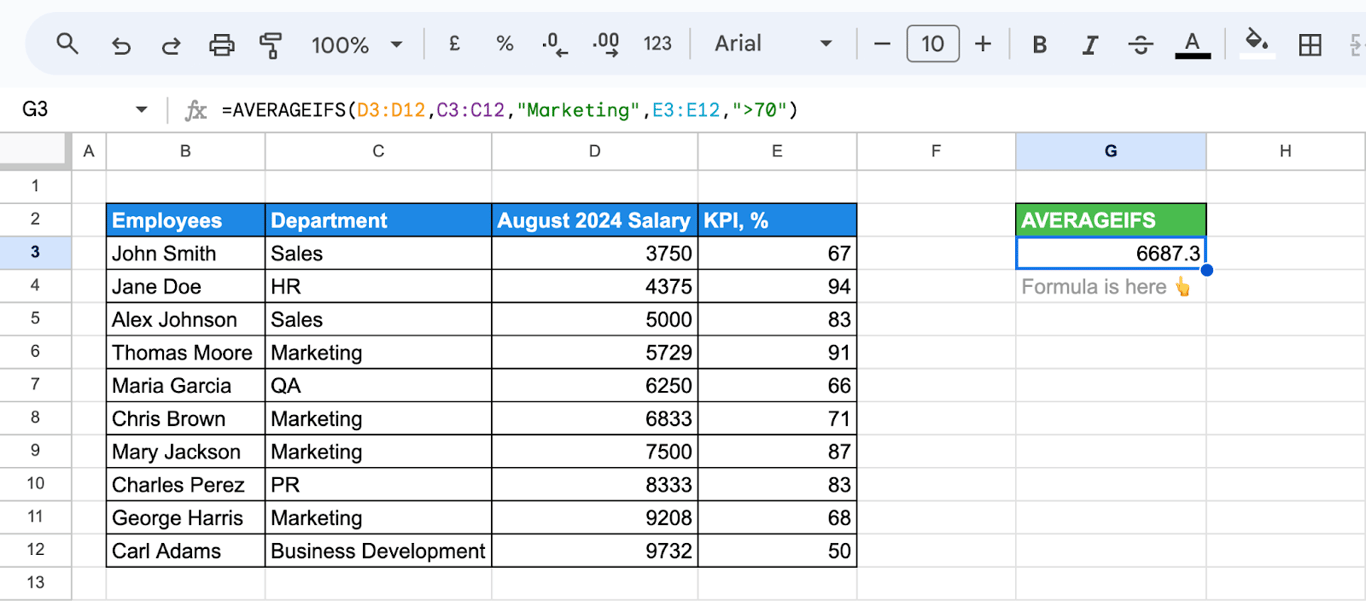Select salary cell 4375
Image resolution: width=1366 pixels, height=601 pixels.
[x=595, y=286]
